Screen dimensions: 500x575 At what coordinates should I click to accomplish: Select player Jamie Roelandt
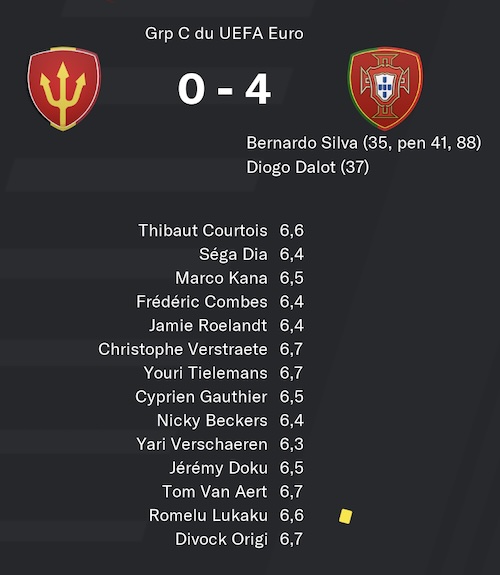208,325
